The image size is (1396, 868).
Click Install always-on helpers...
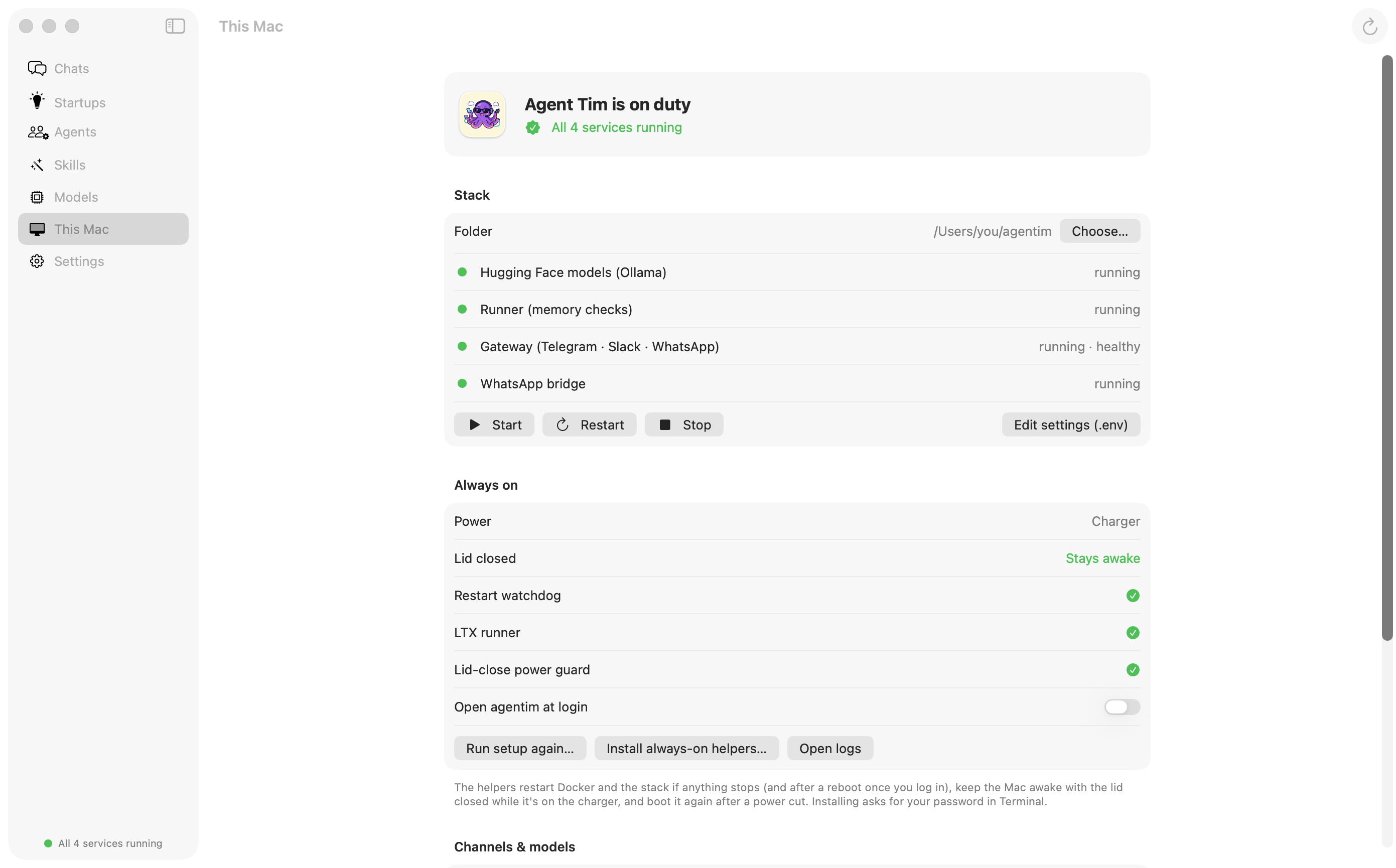686,749
